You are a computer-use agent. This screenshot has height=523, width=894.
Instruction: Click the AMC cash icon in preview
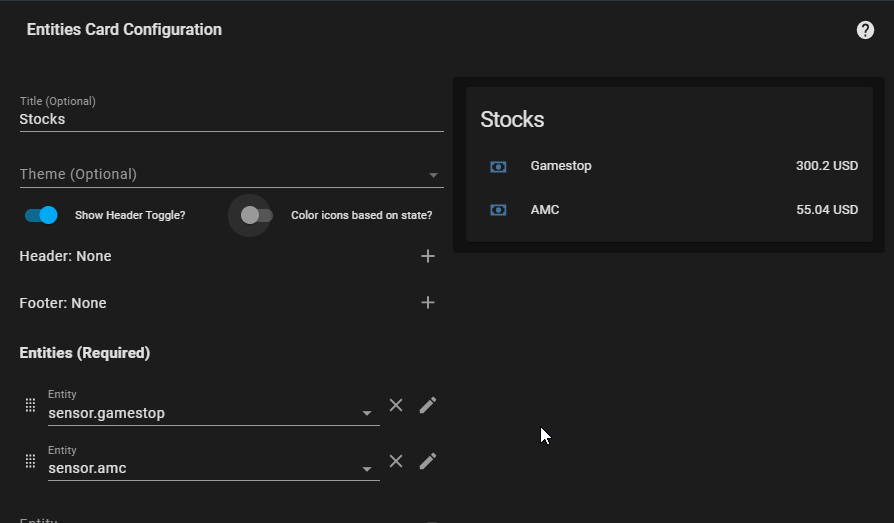[x=498, y=210]
